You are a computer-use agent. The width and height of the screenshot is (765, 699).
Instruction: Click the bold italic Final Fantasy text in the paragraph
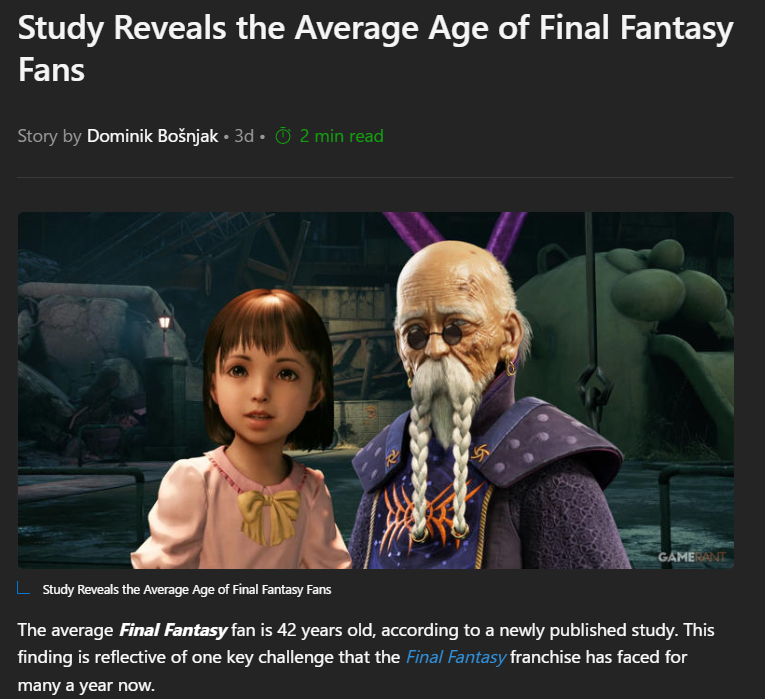click(x=173, y=630)
